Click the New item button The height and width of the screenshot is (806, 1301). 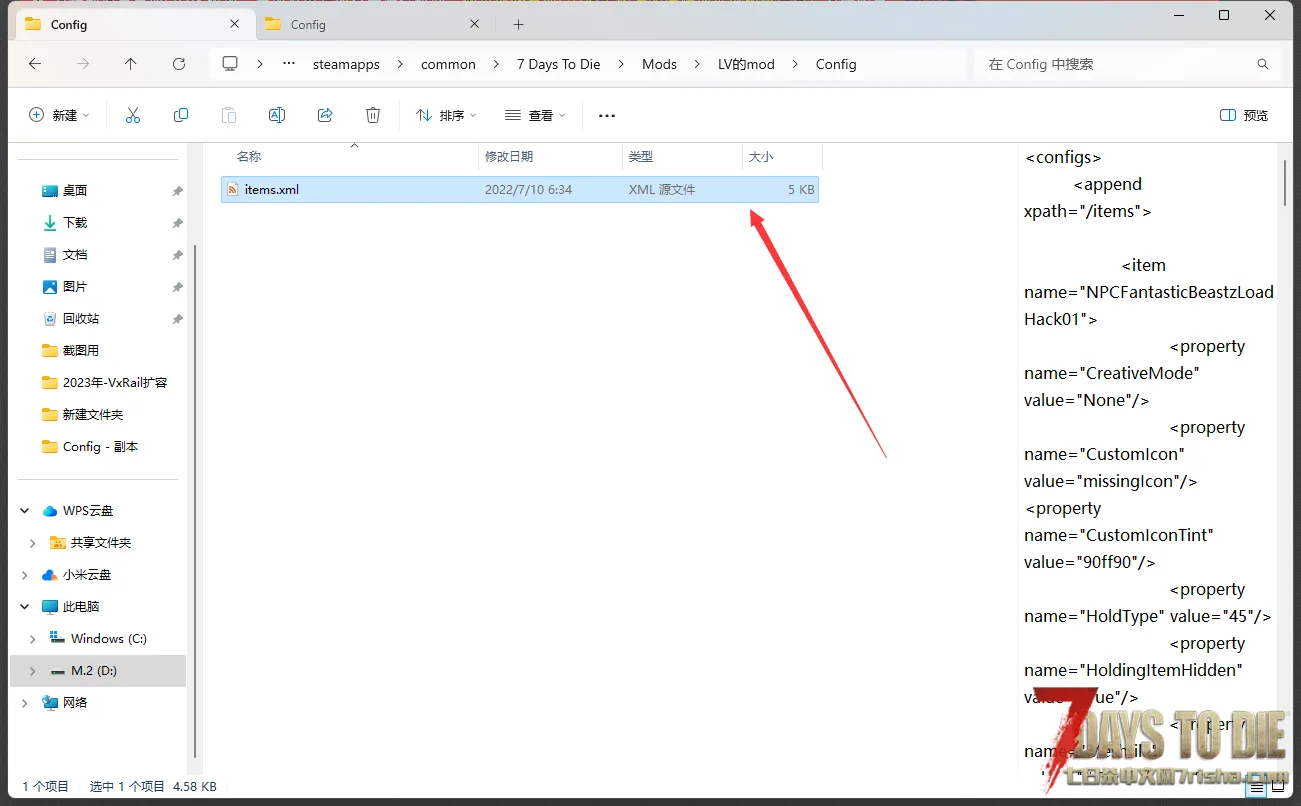coord(59,116)
